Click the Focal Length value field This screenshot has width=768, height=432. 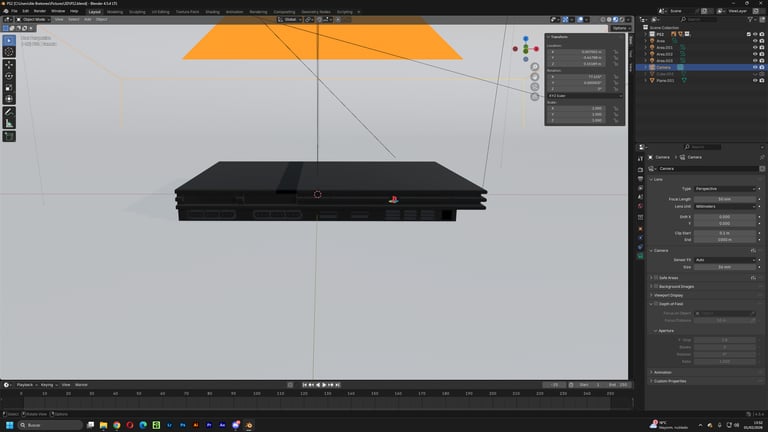(x=725, y=199)
